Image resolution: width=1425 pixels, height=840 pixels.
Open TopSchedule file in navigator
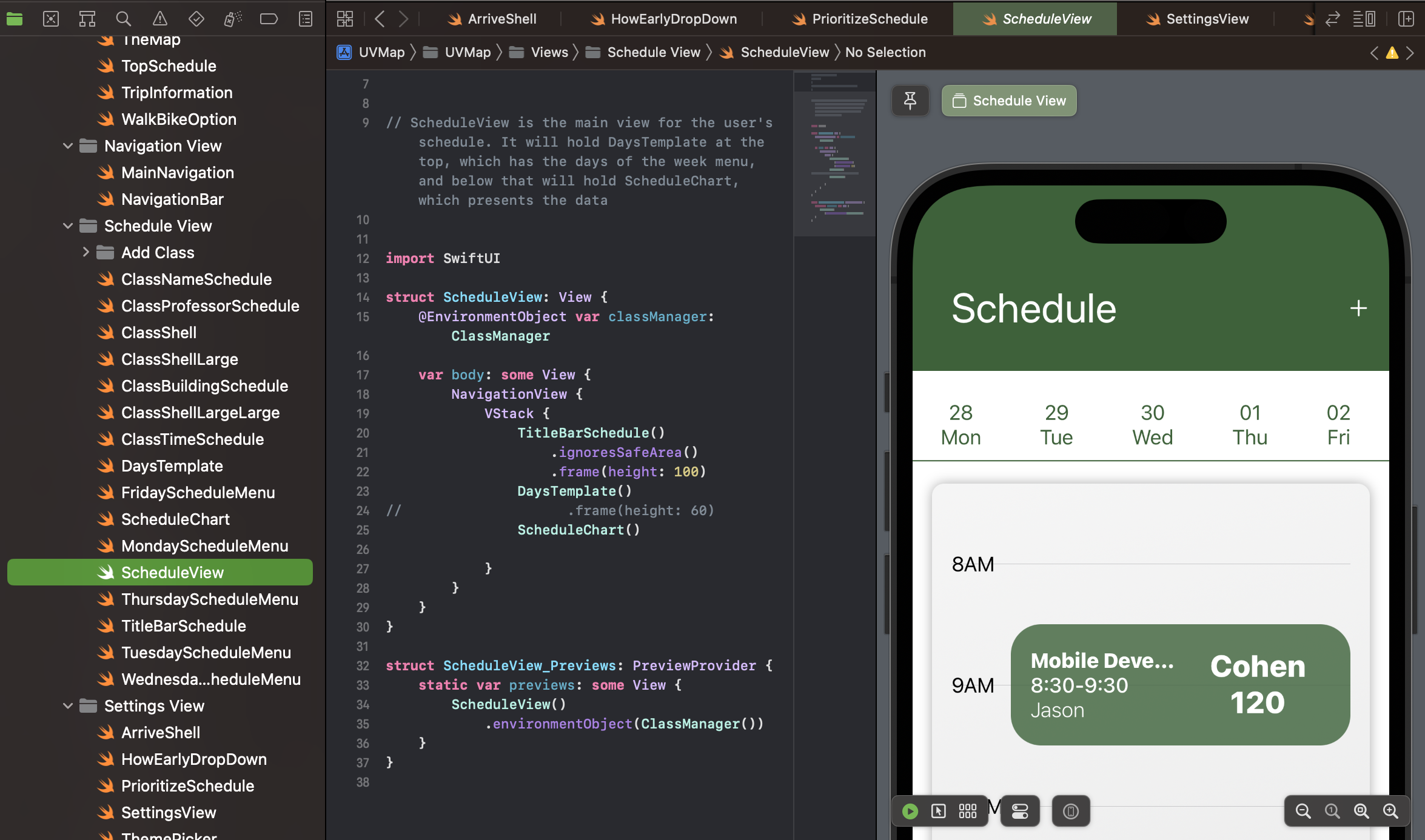click(x=169, y=66)
